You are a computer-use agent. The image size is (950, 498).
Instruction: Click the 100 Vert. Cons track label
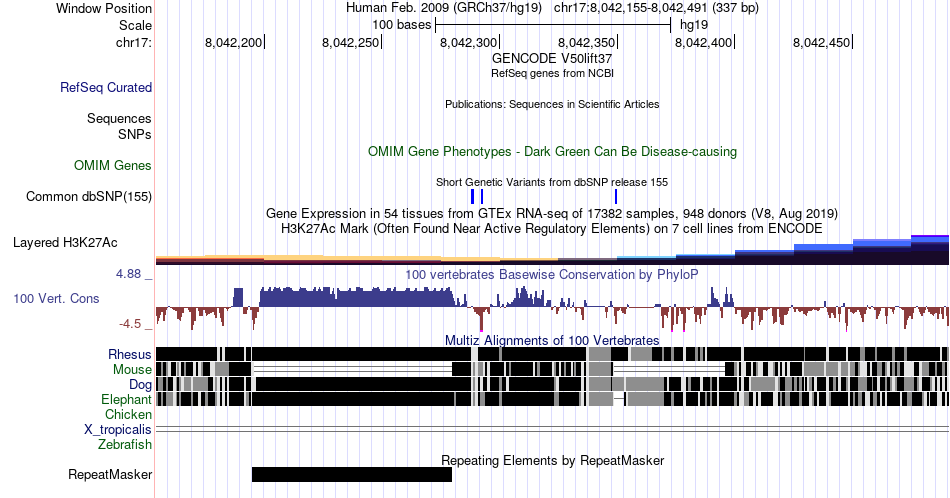(x=56, y=298)
